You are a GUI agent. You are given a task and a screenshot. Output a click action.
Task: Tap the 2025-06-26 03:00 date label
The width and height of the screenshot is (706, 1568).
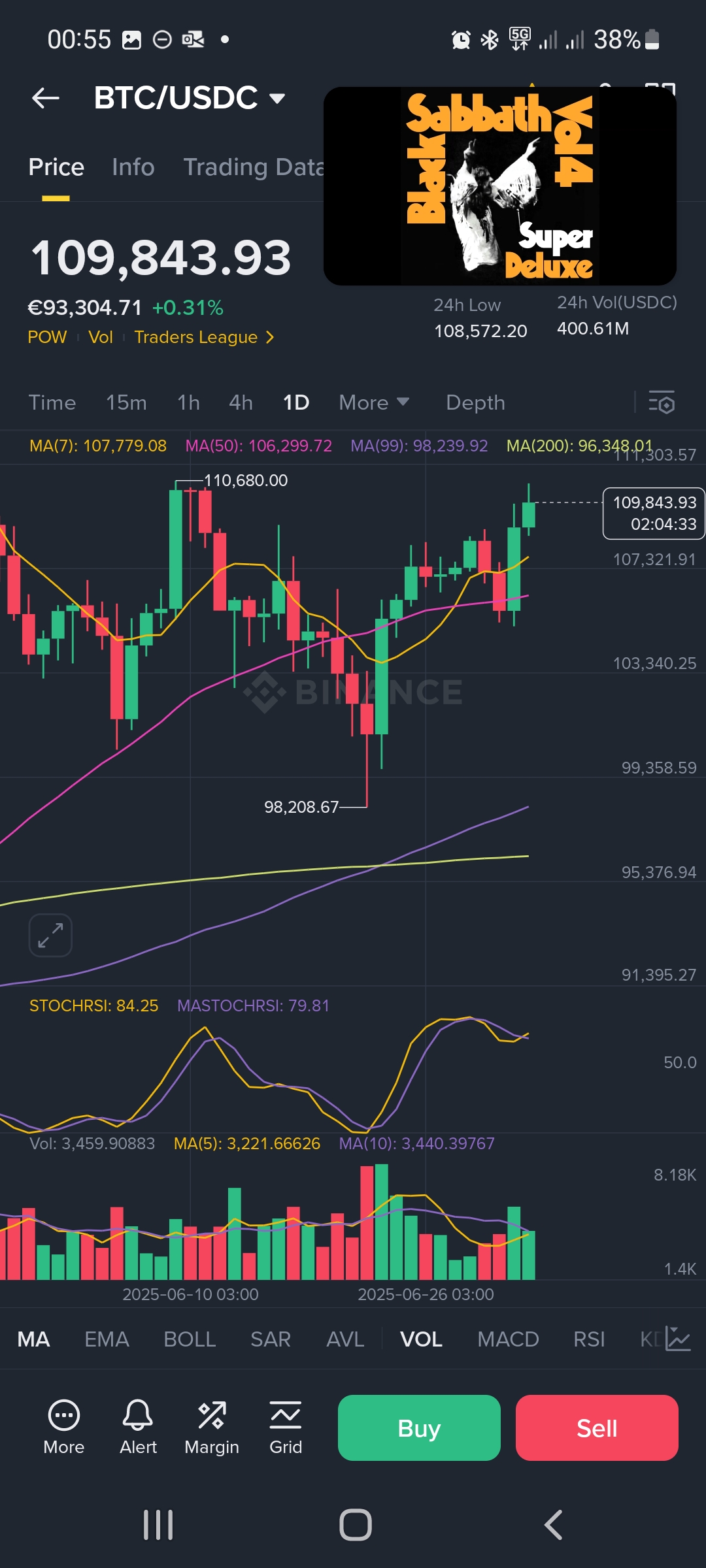(x=426, y=1294)
